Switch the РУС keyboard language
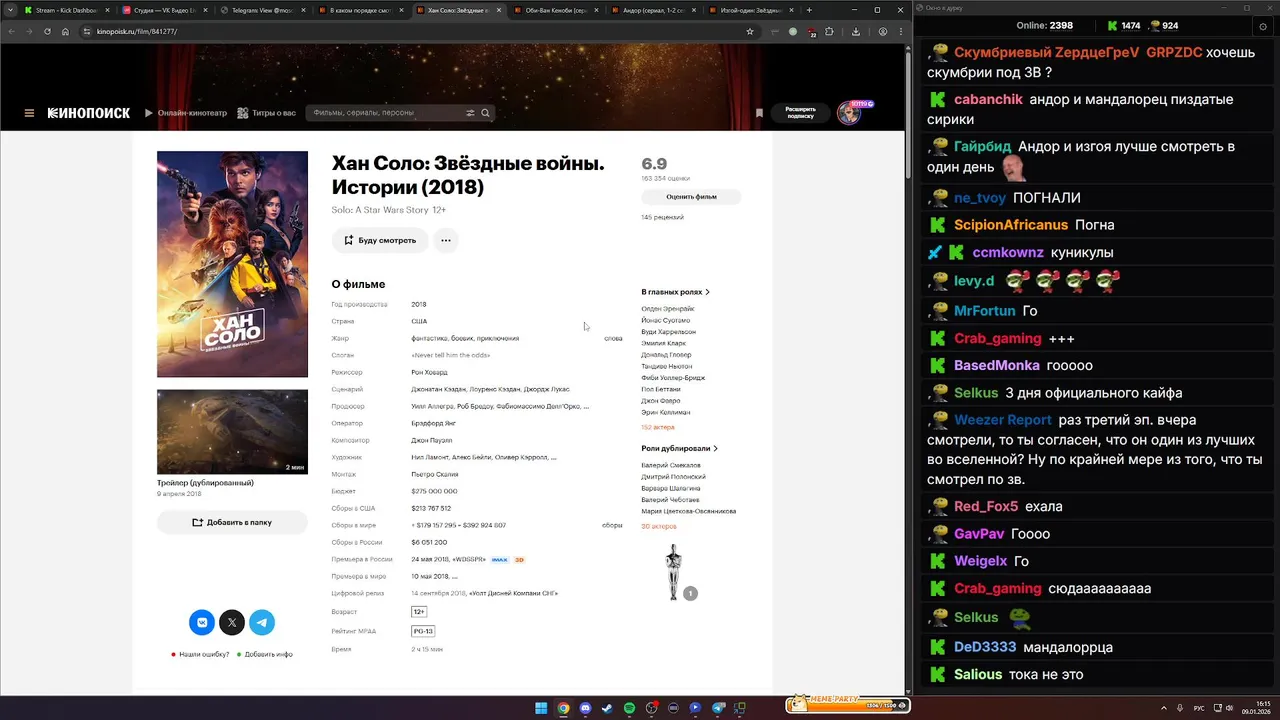Image resolution: width=1280 pixels, height=720 pixels. click(x=1199, y=708)
